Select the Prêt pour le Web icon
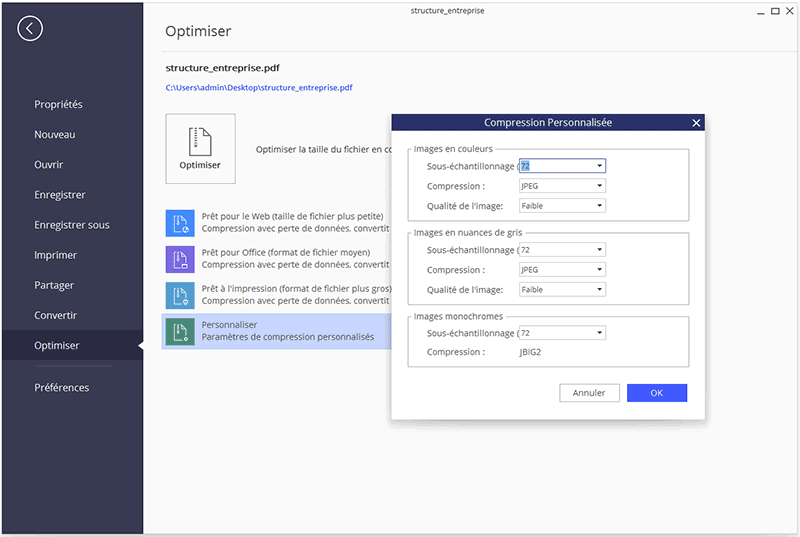Viewport: 800px width, 537px height. [x=180, y=223]
